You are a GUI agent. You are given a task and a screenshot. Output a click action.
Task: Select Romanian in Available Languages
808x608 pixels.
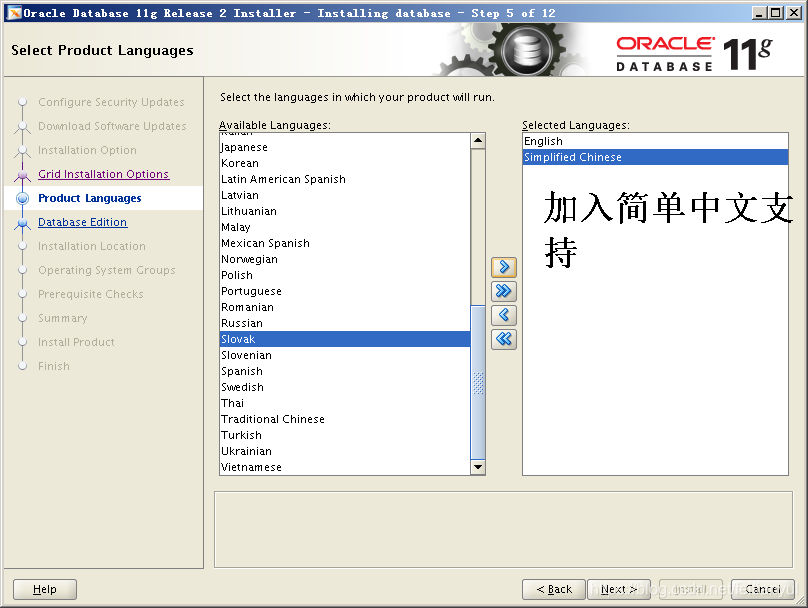[x=345, y=307]
